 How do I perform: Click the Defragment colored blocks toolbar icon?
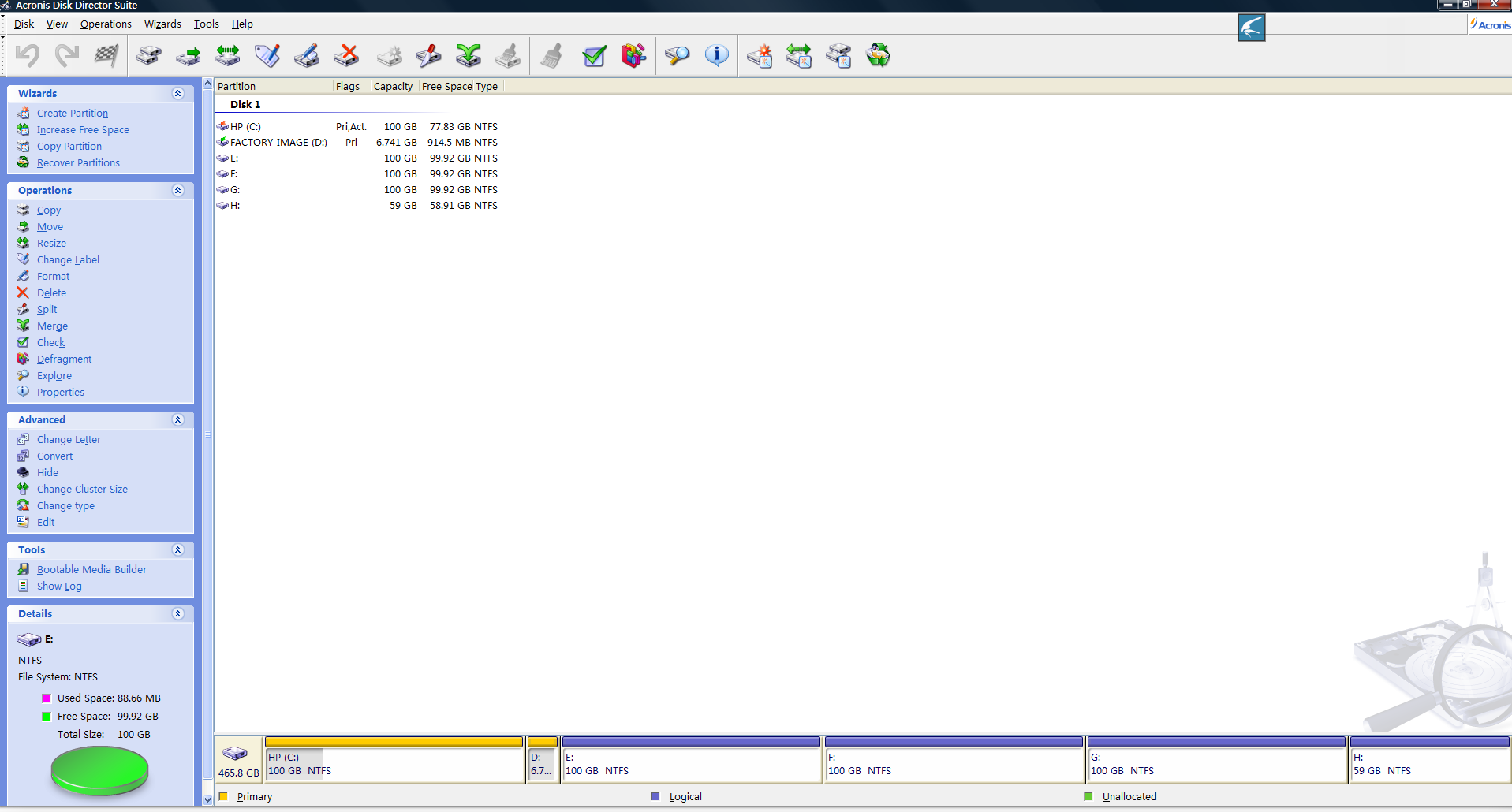click(x=634, y=55)
